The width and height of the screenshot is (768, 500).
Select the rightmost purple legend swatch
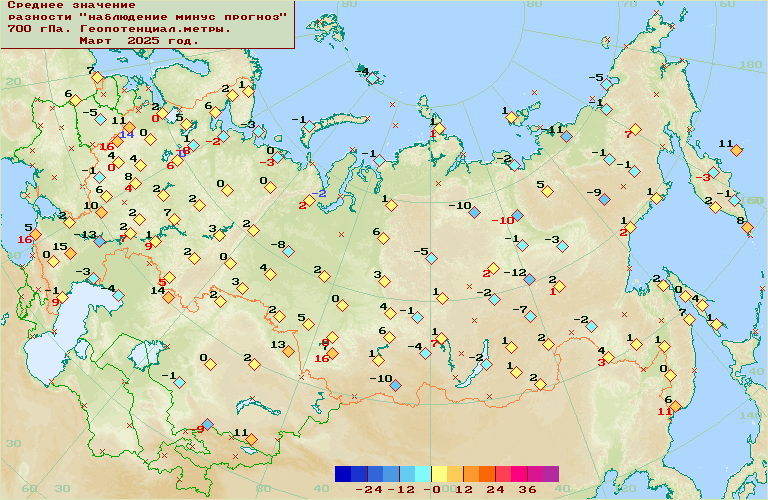click(550, 474)
